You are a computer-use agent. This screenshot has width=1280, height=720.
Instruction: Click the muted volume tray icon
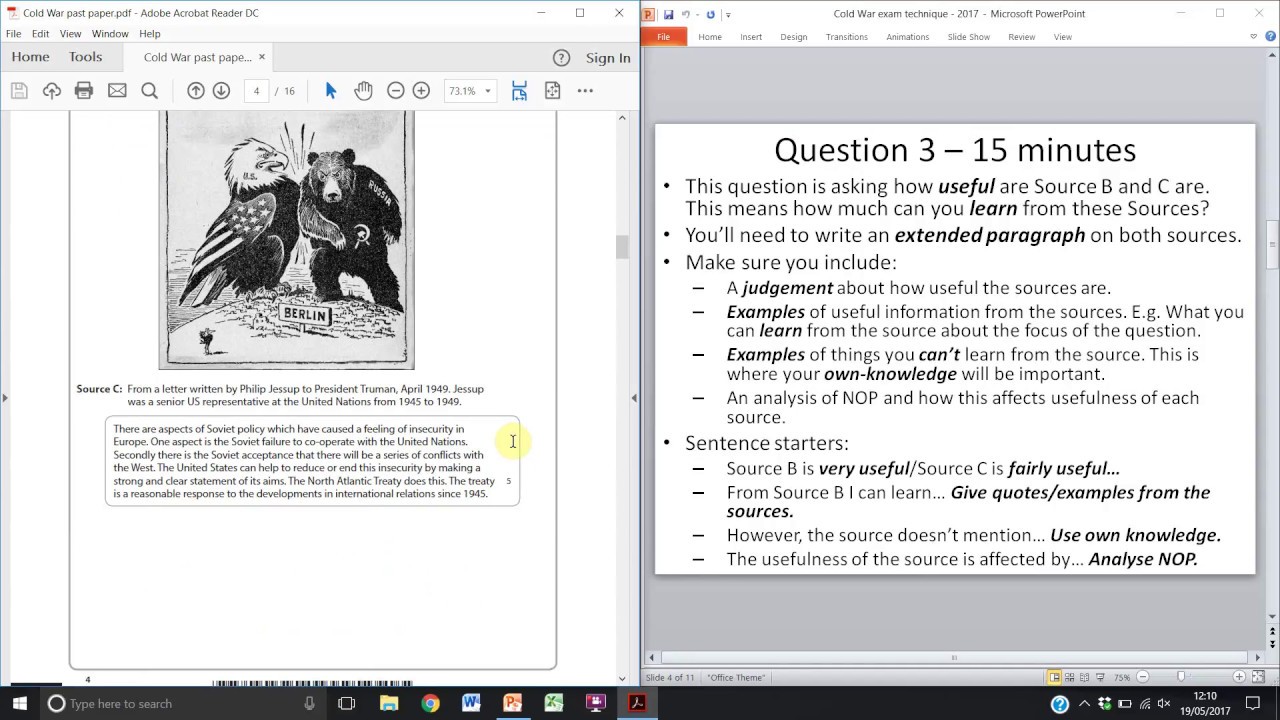pos(1165,704)
